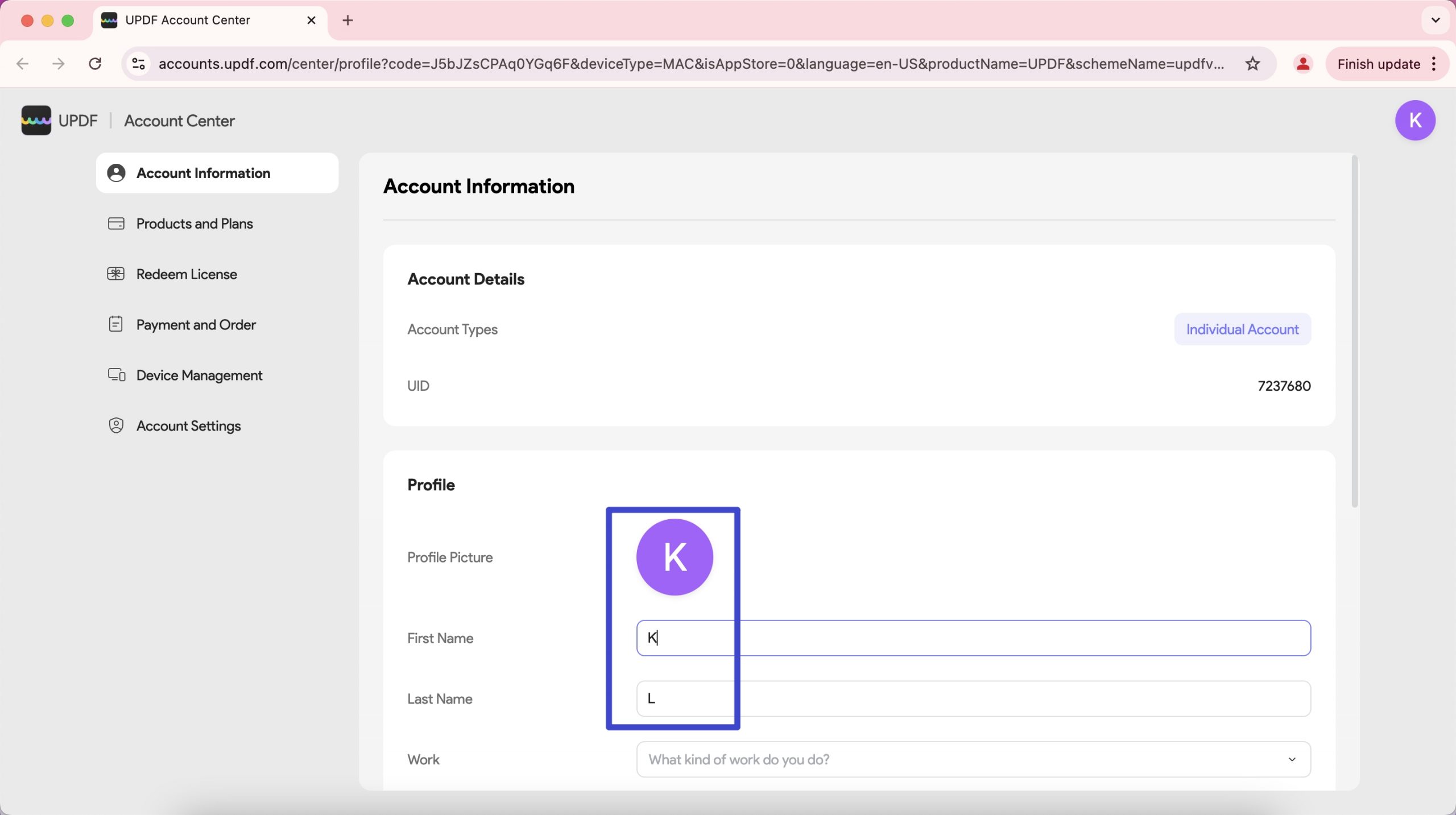The width and height of the screenshot is (1456, 815).
Task: Click the Individual Account badge
Action: click(1243, 329)
